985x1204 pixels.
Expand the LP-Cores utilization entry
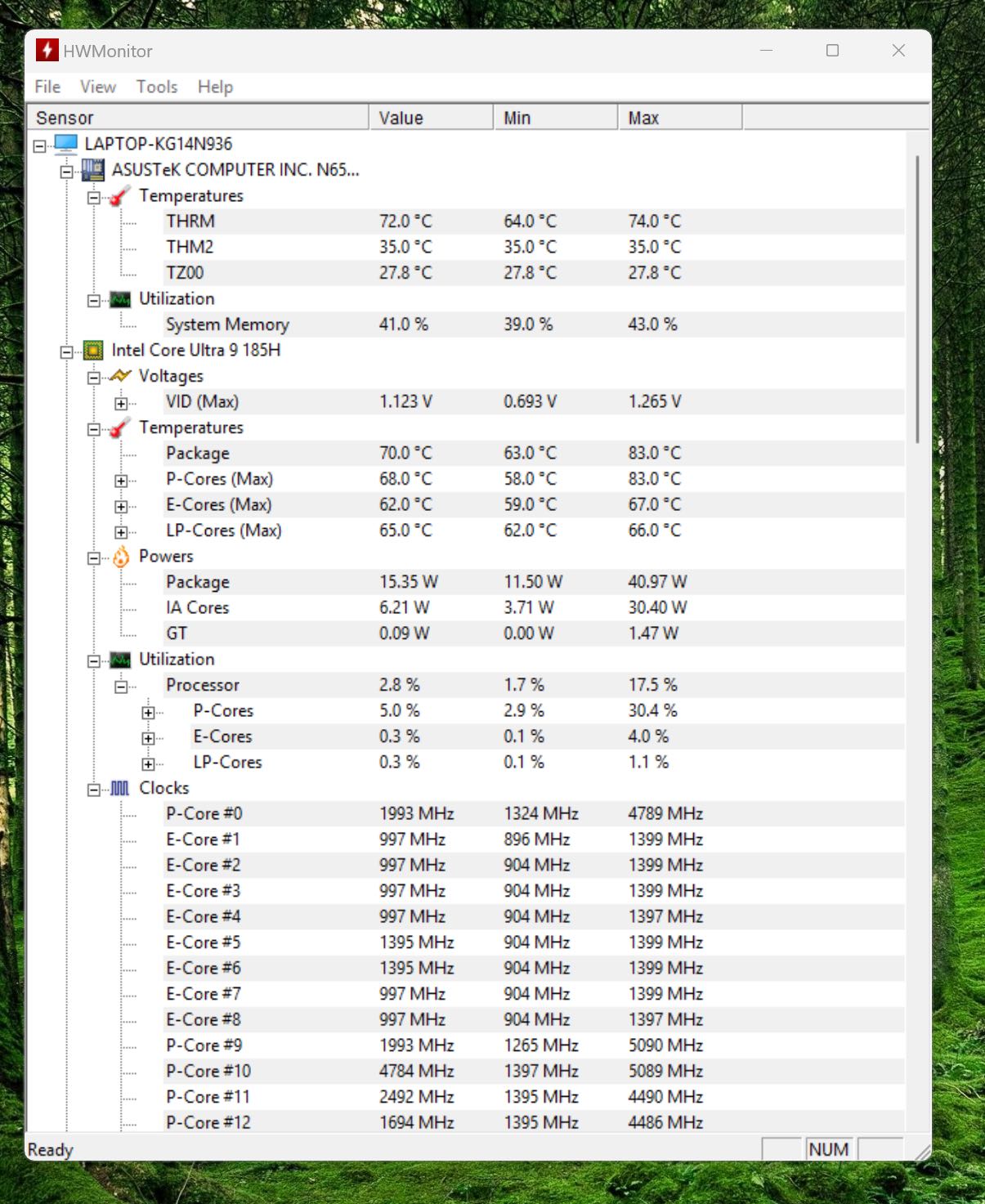pos(148,764)
